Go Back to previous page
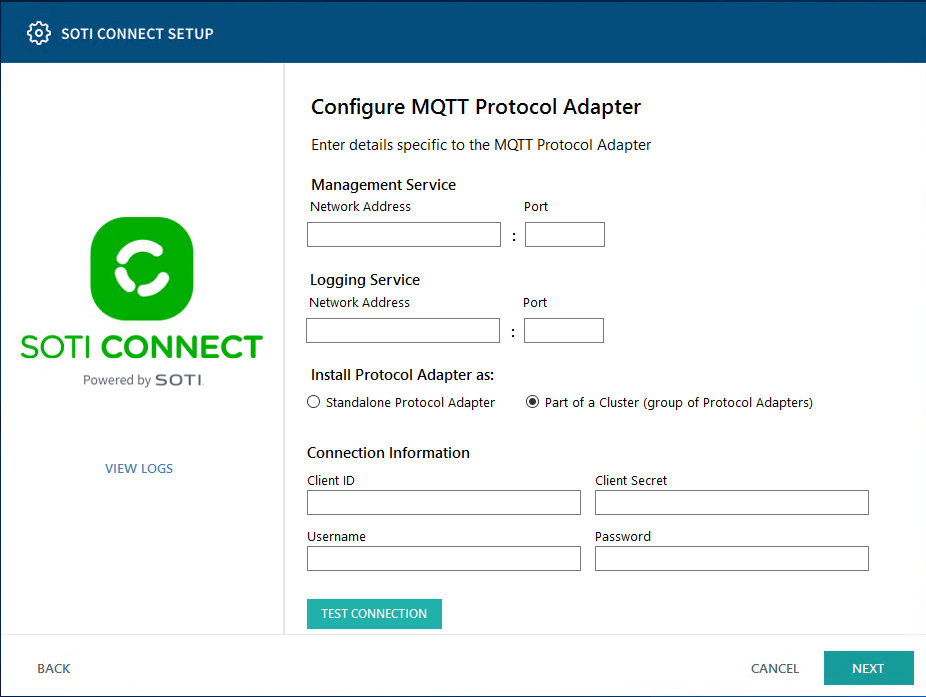The height and width of the screenshot is (697, 926). pos(54,668)
